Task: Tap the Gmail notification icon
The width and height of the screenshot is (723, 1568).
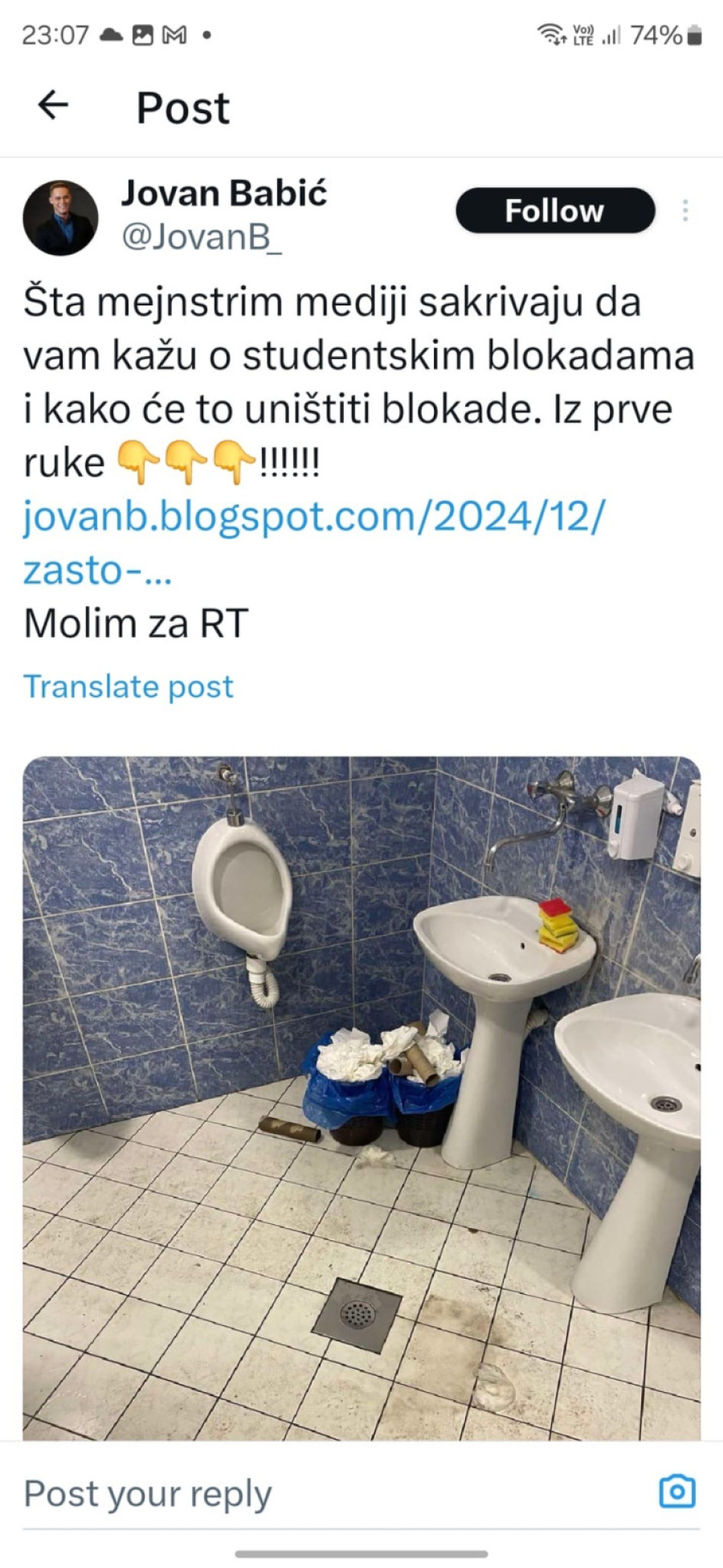Action: [x=174, y=35]
